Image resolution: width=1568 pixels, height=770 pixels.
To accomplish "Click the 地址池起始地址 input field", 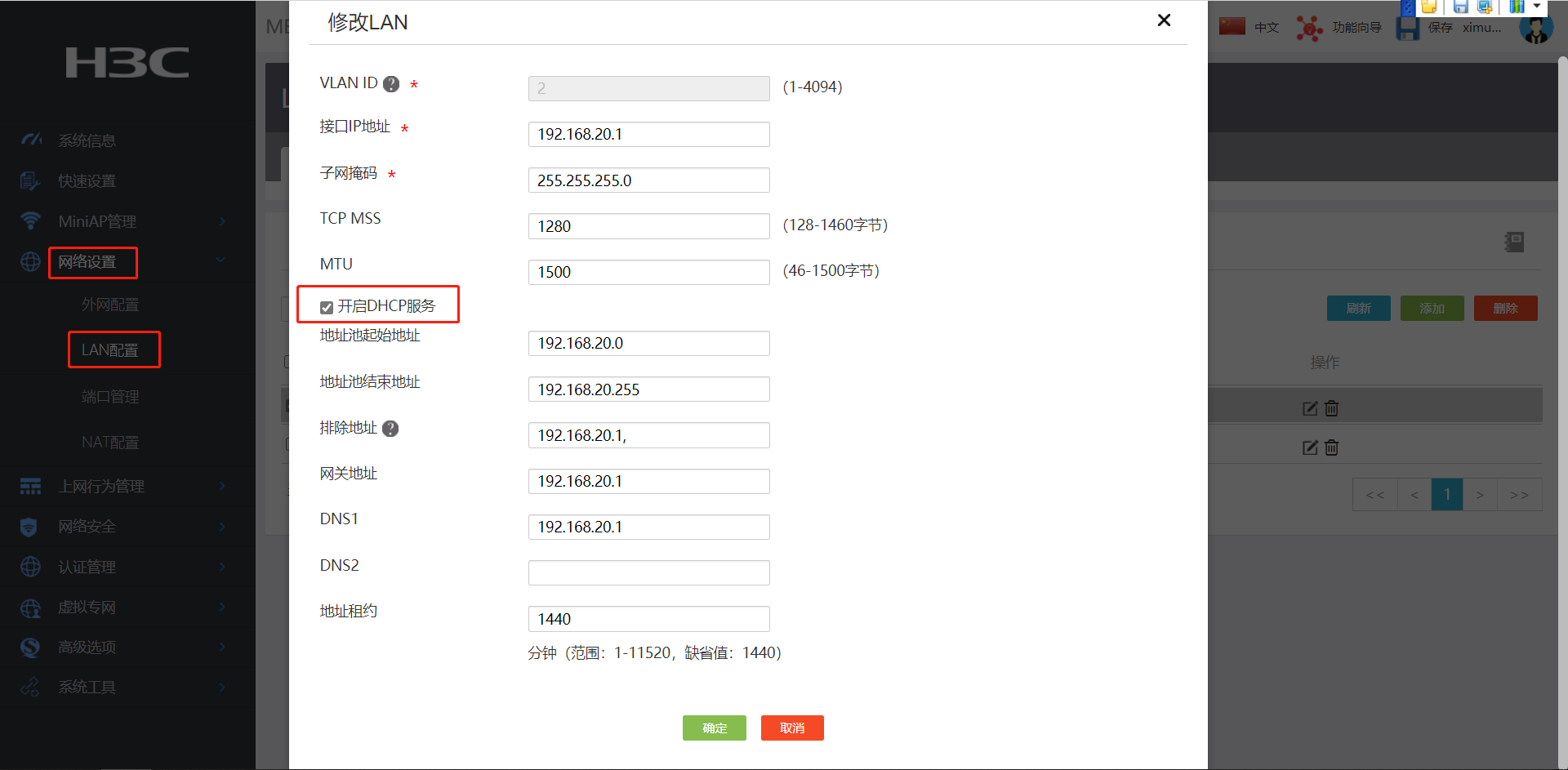I will [x=649, y=344].
